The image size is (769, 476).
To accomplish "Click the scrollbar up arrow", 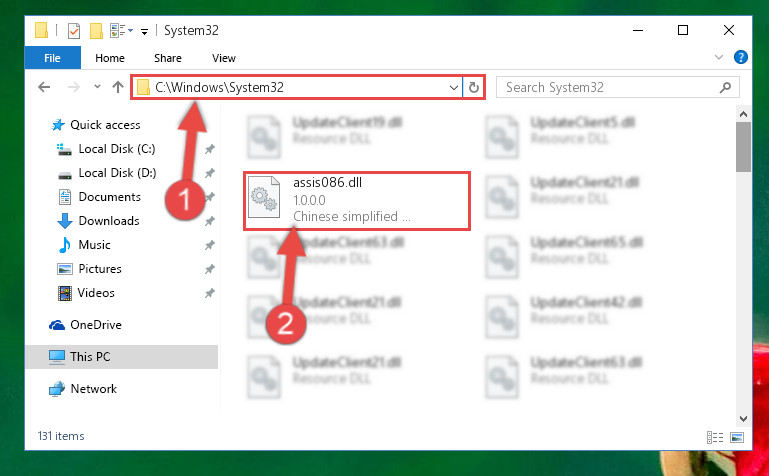I will 743,114.
